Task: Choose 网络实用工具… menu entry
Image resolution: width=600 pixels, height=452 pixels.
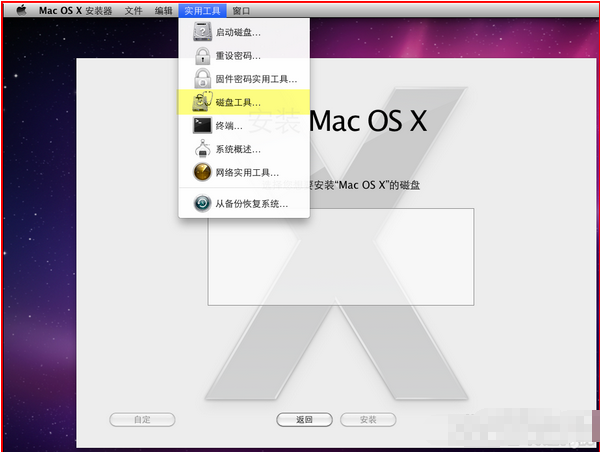Action: 244,172
